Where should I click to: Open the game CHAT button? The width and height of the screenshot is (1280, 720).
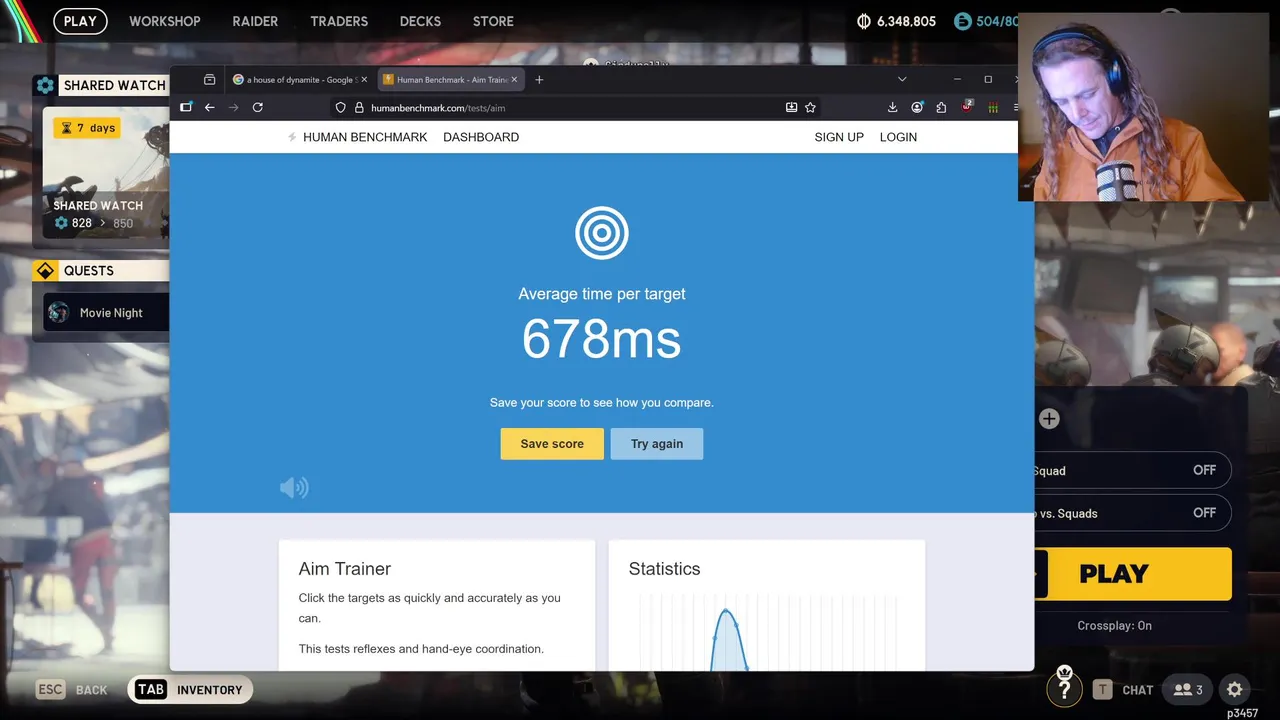click(x=1123, y=689)
